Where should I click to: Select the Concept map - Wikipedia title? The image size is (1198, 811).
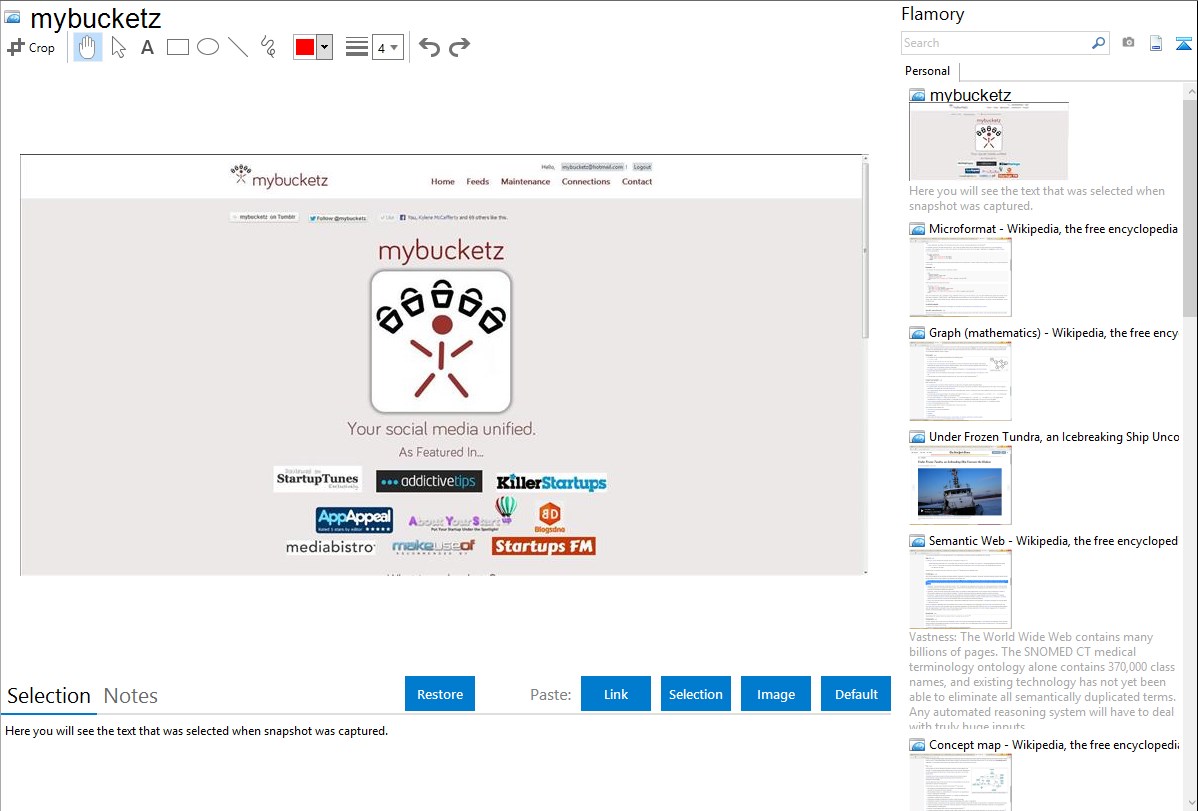tap(1053, 745)
